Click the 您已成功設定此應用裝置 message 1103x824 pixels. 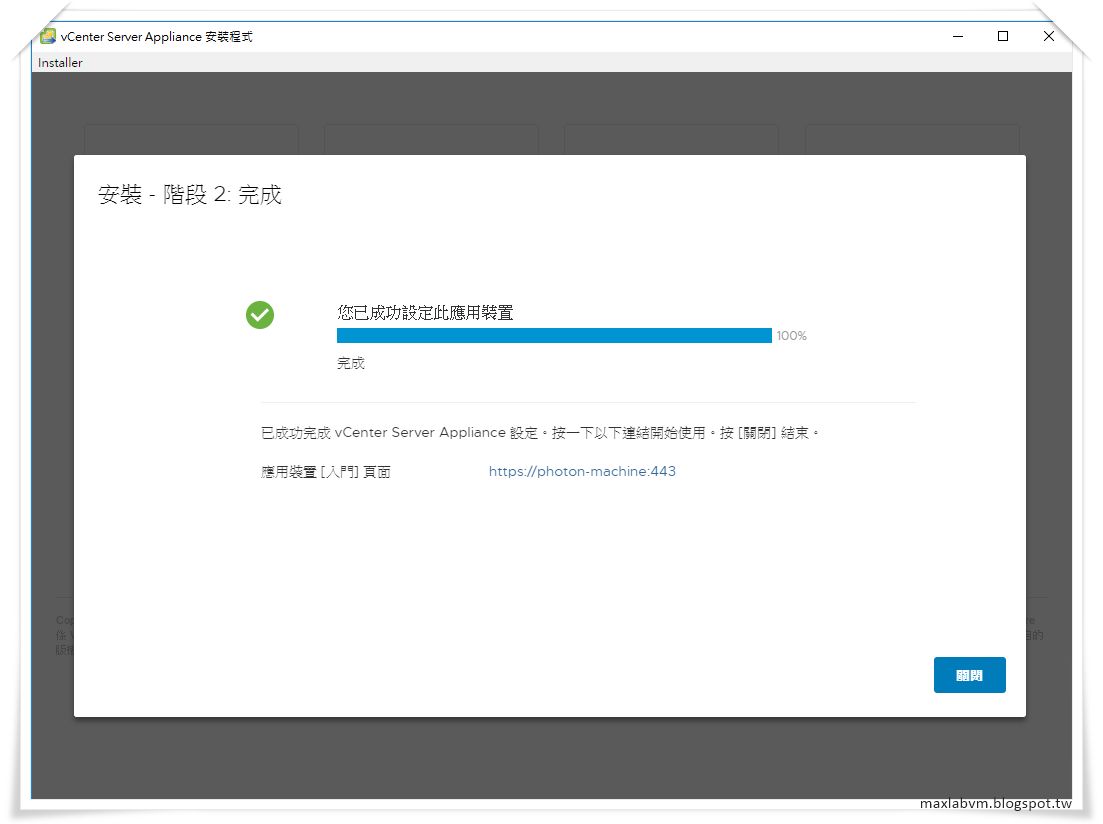click(425, 312)
